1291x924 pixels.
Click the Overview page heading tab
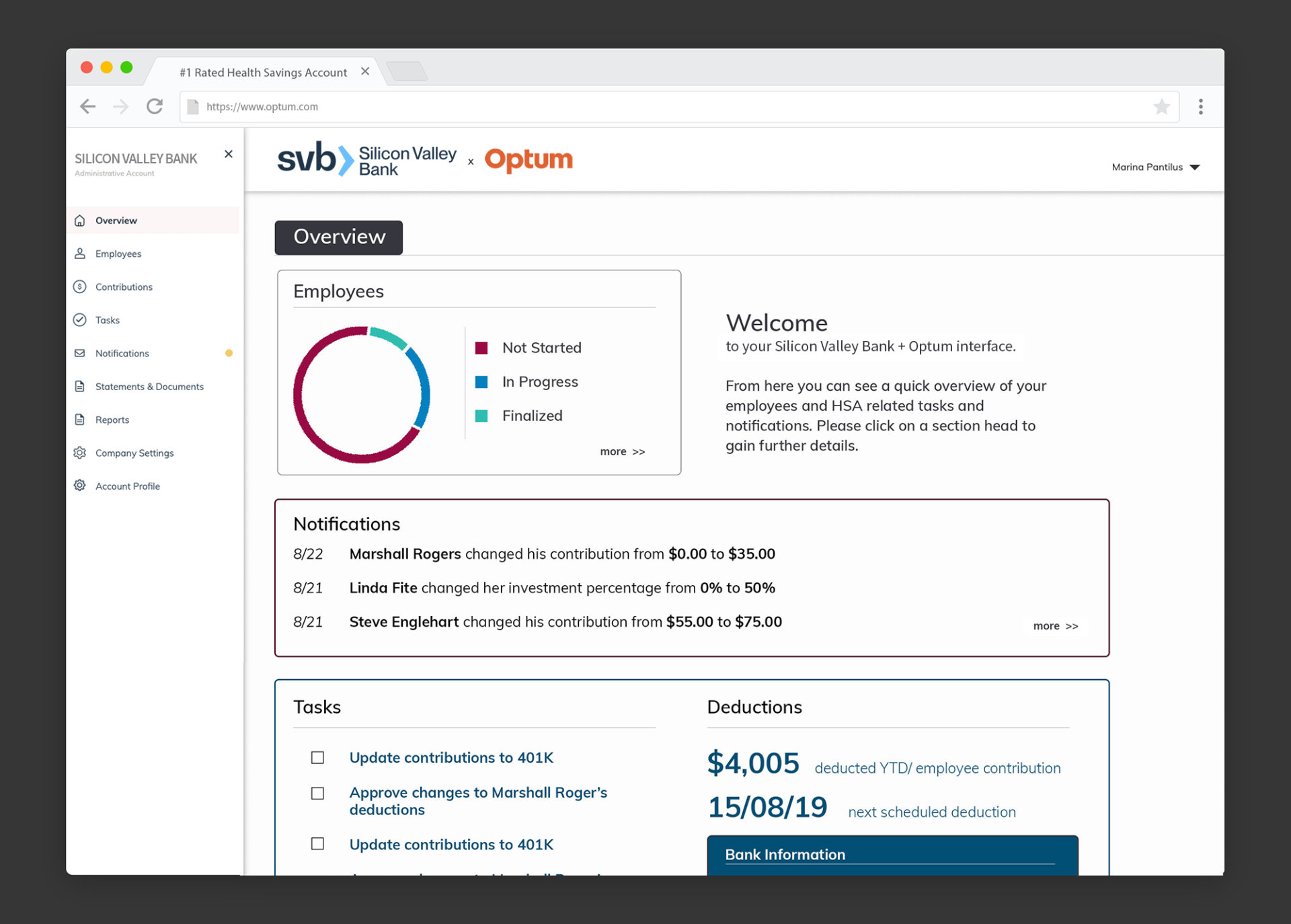339,237
